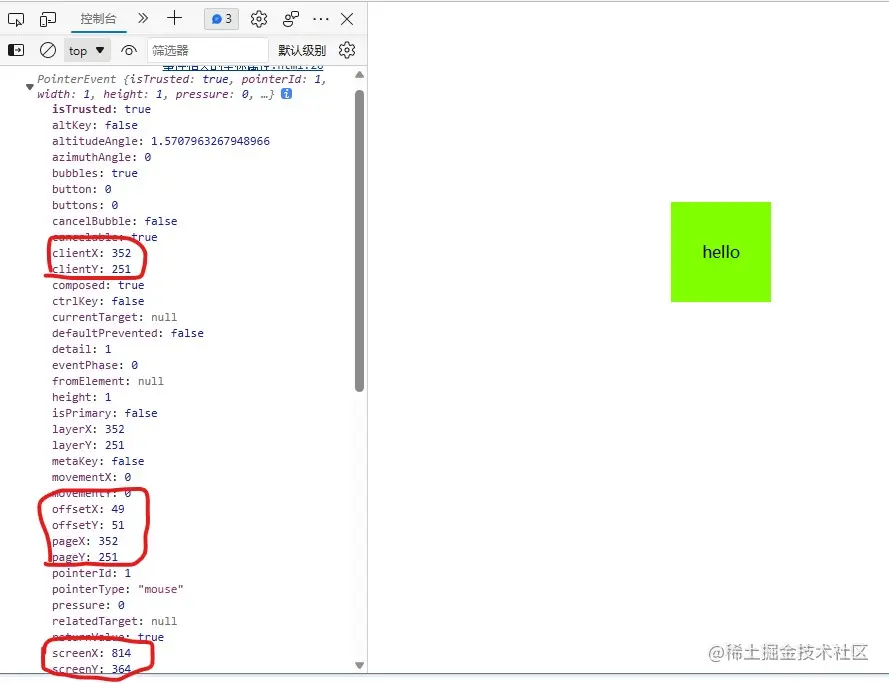Viewport: 889px width, 683px height.
Task: Click the blue info icon after PointerEvent
Action: click(x=287, y=94)
